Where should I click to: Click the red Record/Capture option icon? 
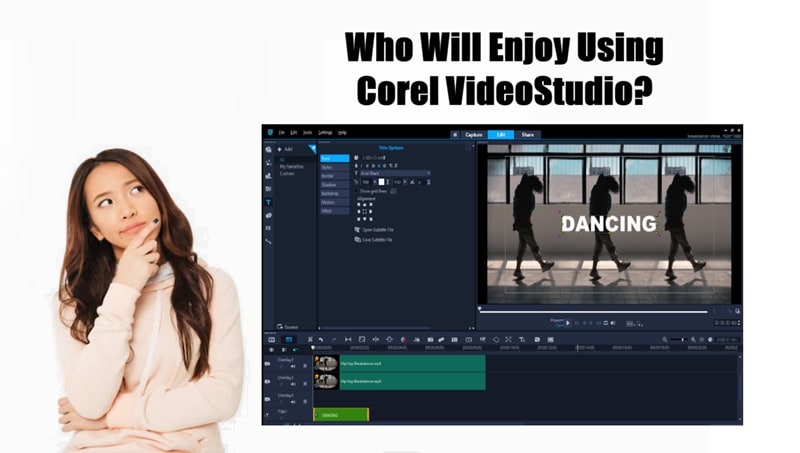403,339
